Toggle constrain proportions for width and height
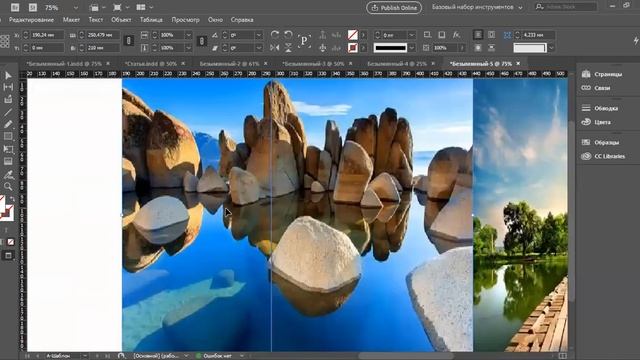 click(129, 41)
